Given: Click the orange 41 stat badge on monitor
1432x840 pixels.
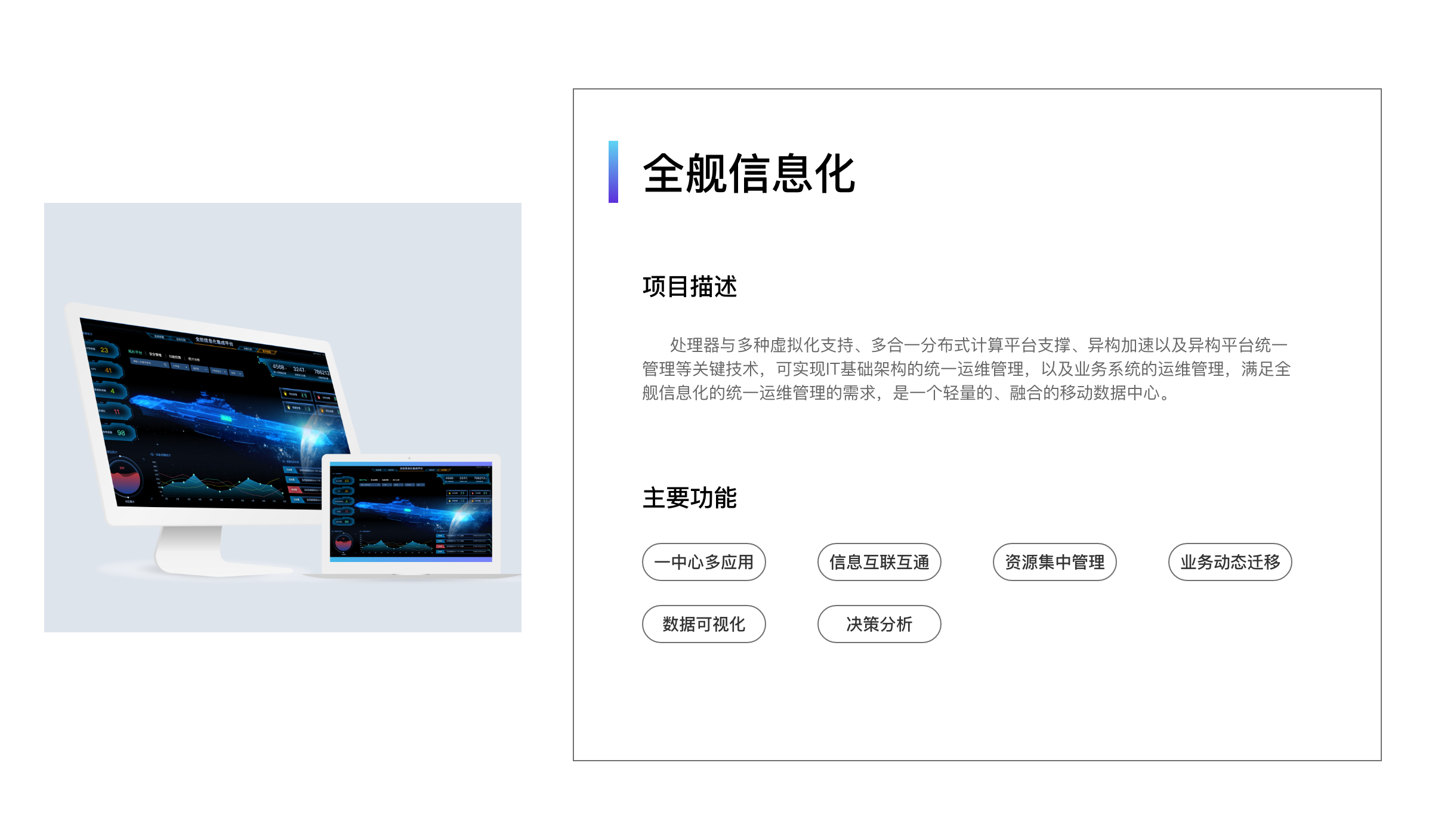Looking at the screenshot, I should tap(107, 370).
